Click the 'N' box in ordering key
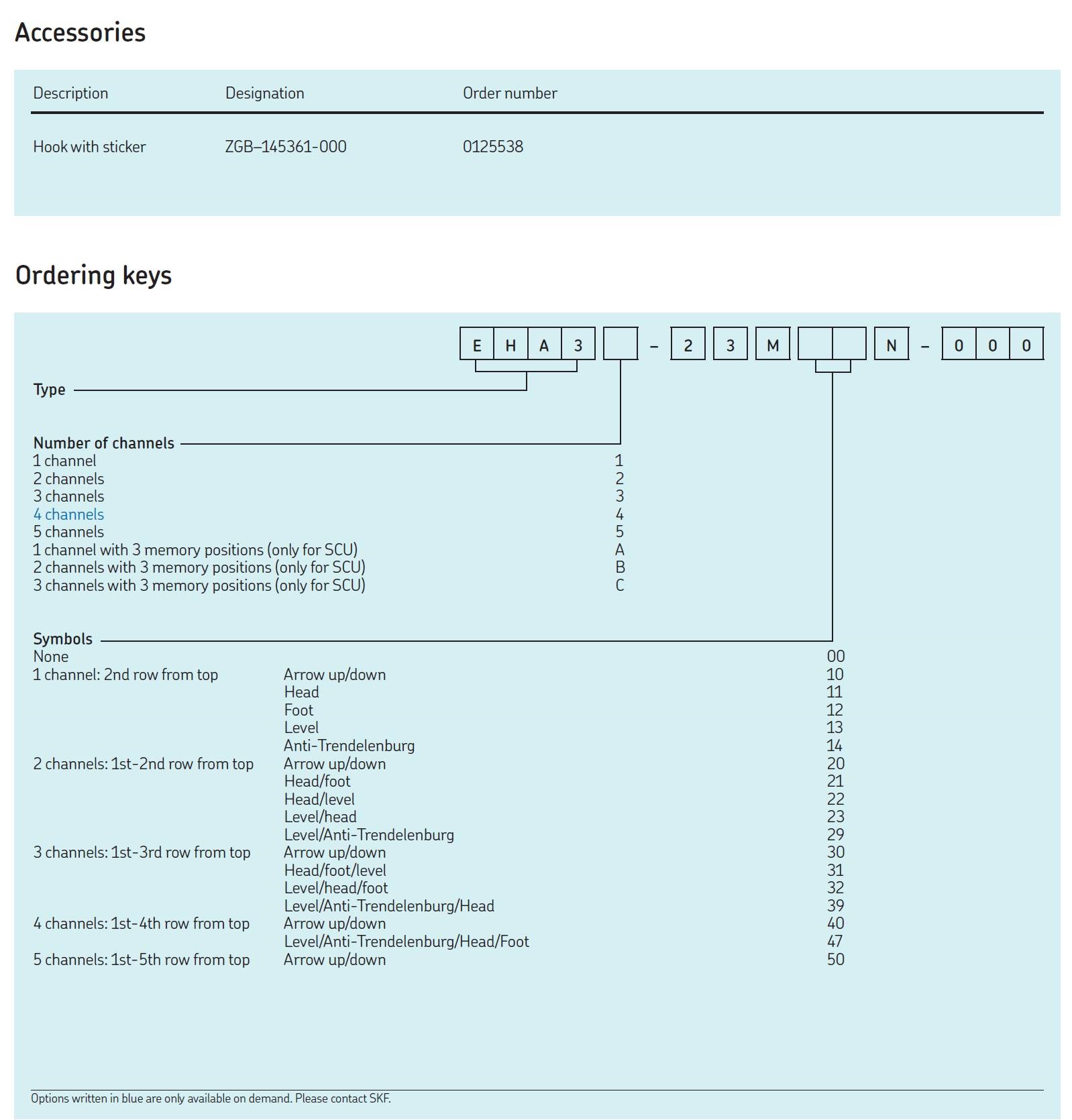Viewport: 1072px width, 1120px height. (x=891, y=345)
